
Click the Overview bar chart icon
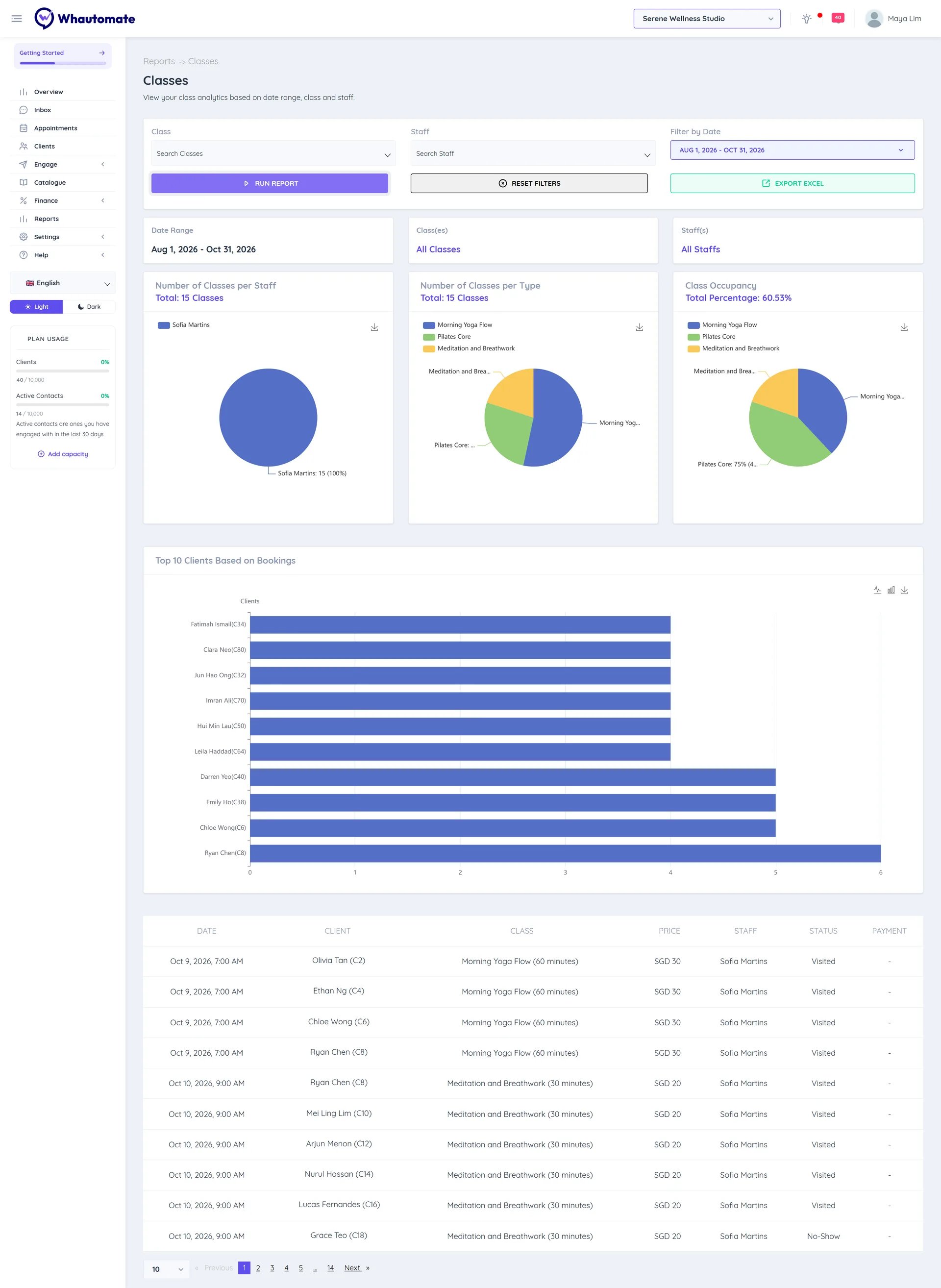point(24,92)
